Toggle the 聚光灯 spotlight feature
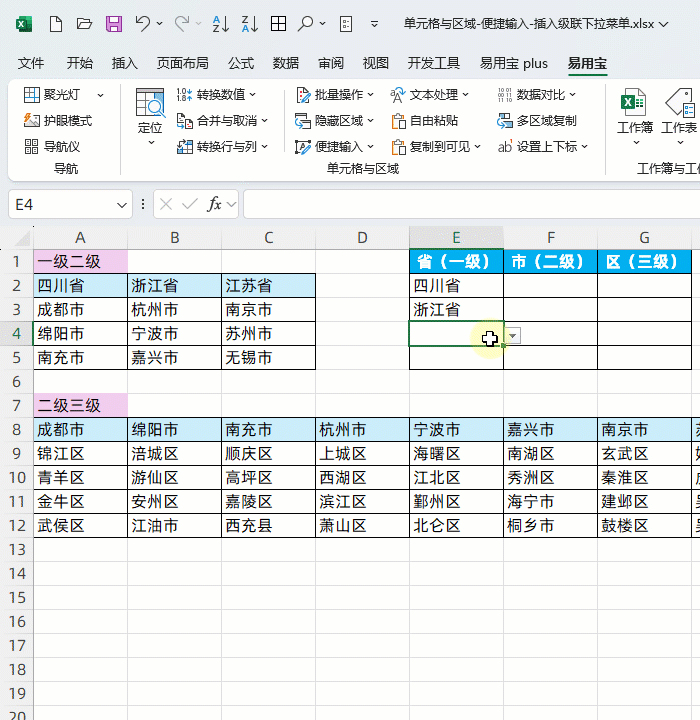 (x=52, y=95)
